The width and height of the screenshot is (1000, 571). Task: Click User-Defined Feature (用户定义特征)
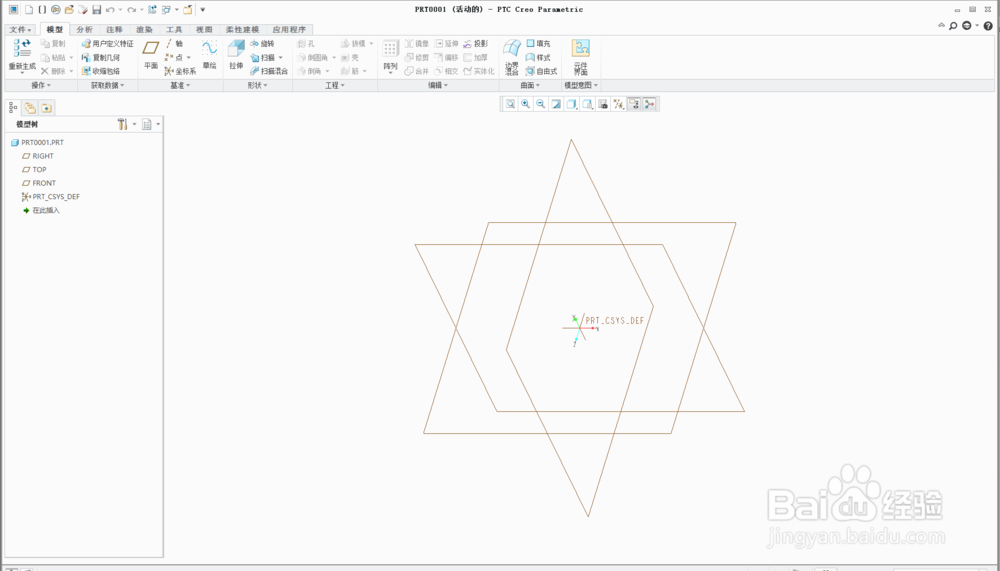[x=107, y=43]
